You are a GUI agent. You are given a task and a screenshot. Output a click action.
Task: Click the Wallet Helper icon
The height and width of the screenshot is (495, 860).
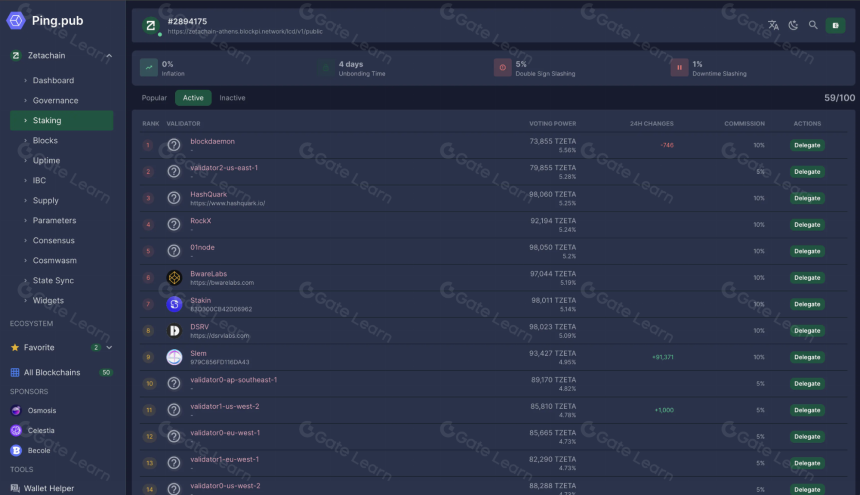[15, 488]
